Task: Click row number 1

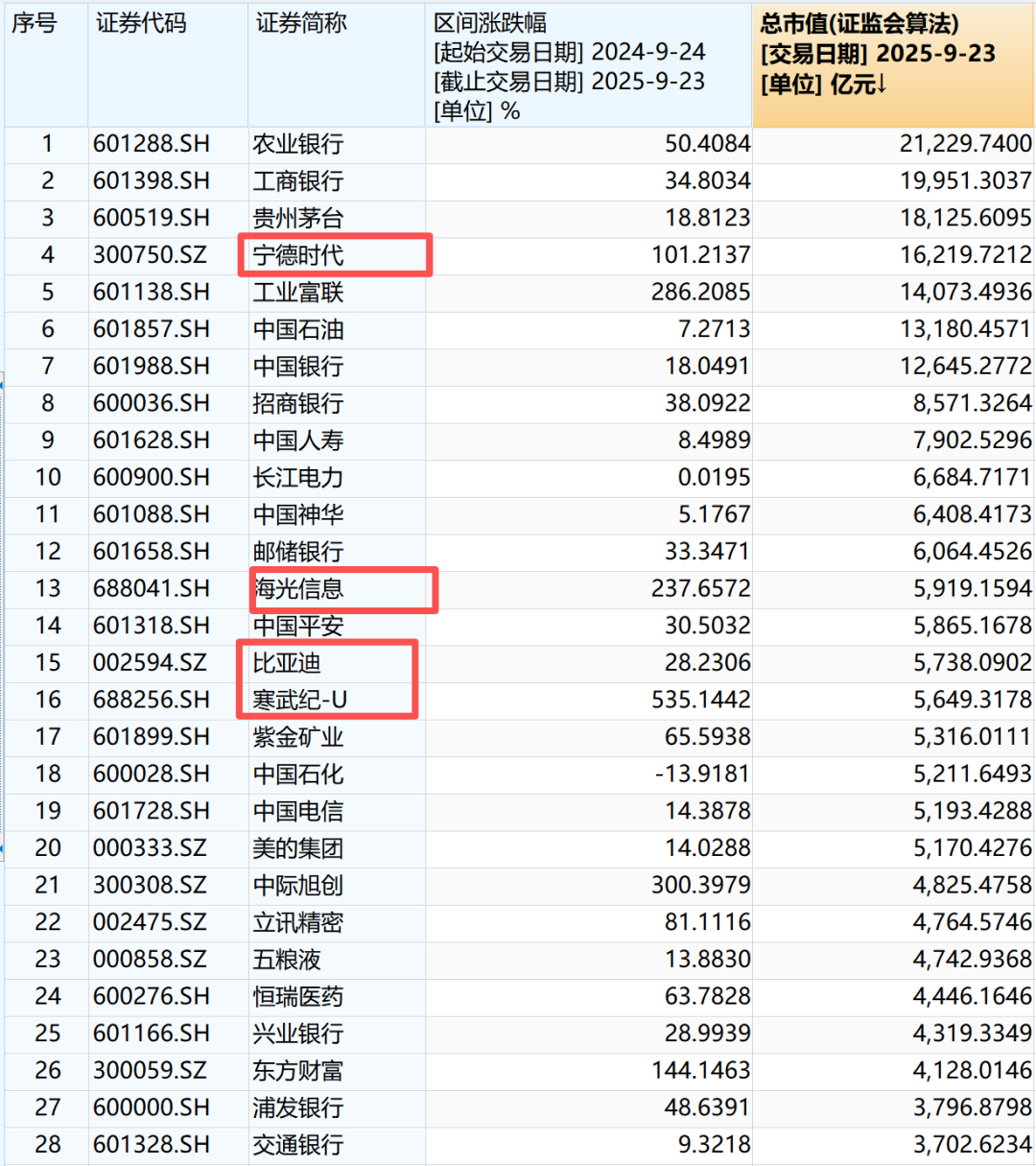Action: click(x=48, y=145)
